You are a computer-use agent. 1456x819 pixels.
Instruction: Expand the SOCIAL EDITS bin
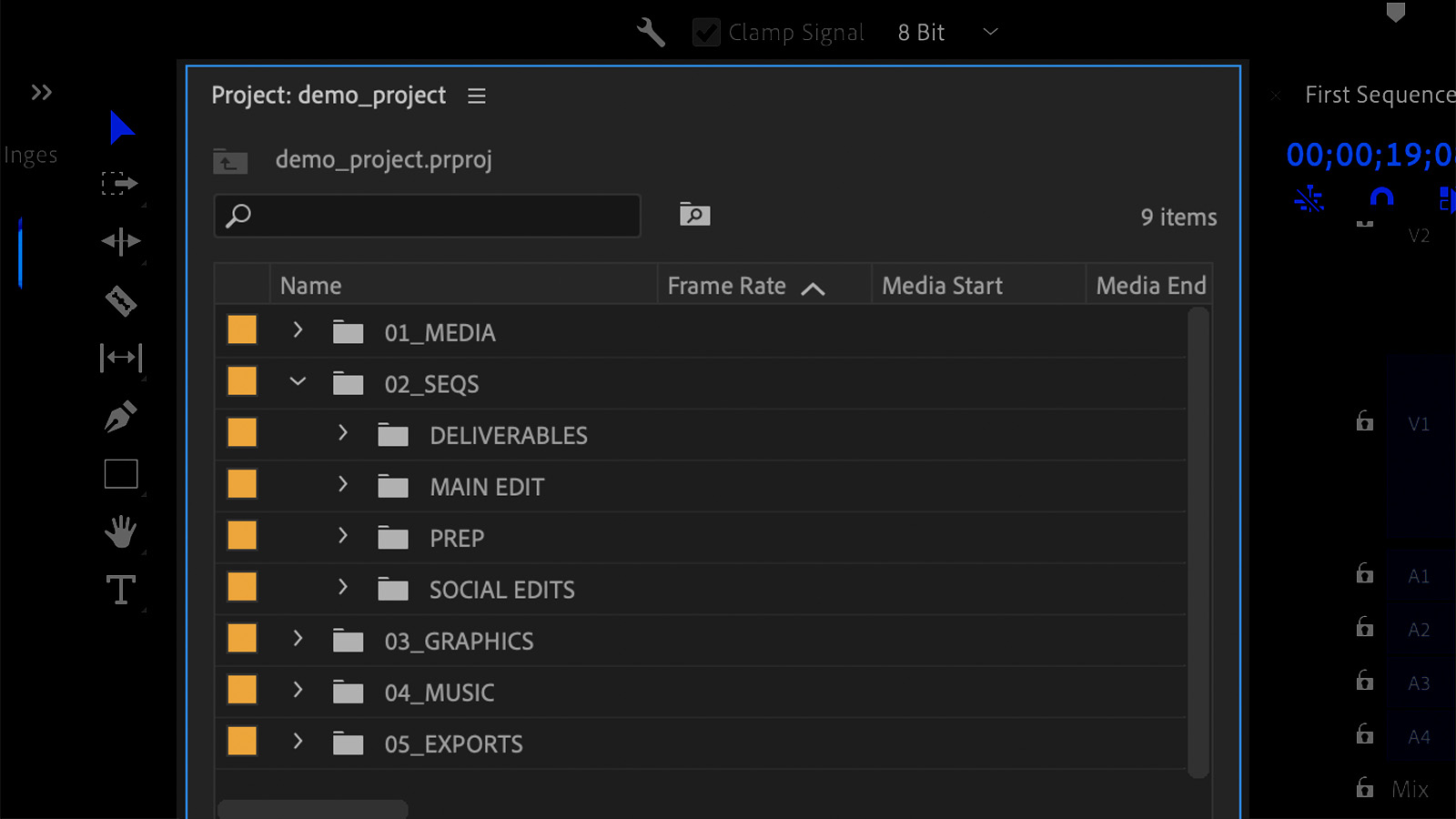point(343,587)
